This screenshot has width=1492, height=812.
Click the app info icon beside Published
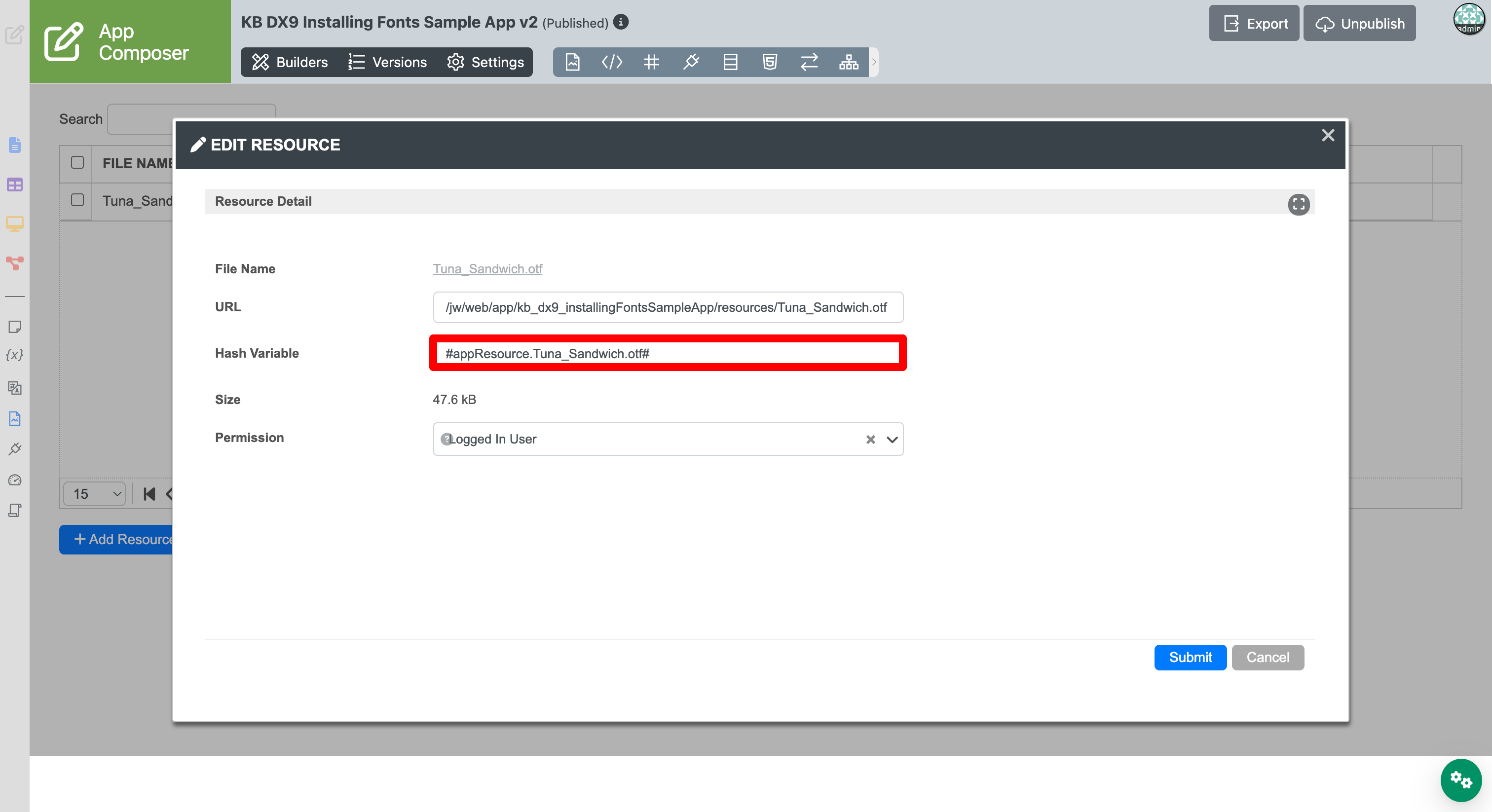click(621, 22)
